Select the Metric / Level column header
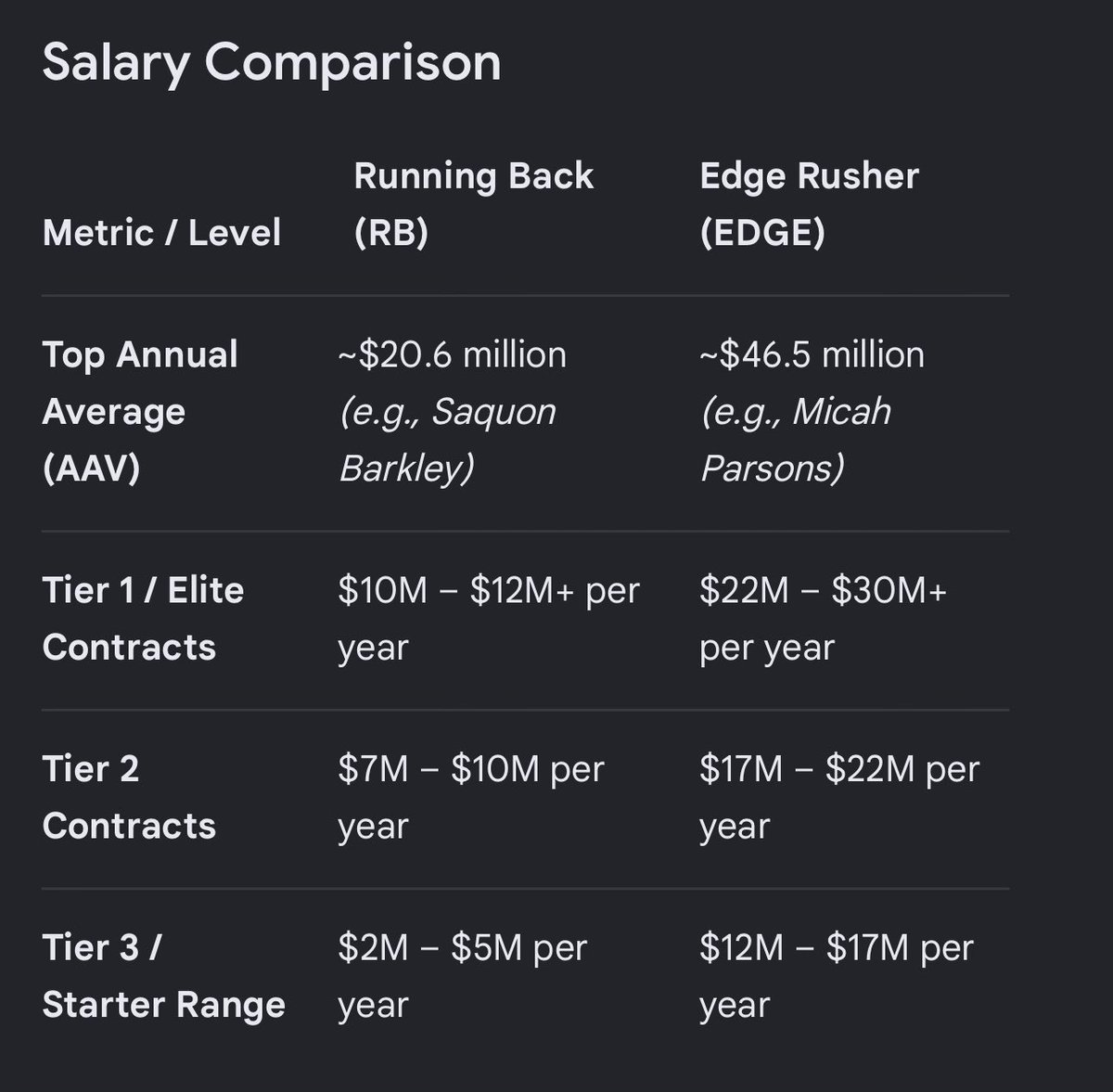Screen dimensions: 1113x1092 coord(161,232)
